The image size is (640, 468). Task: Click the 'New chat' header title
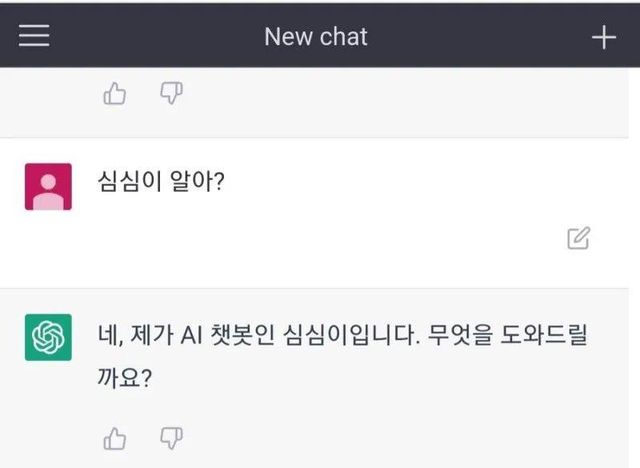coord(315,37)
